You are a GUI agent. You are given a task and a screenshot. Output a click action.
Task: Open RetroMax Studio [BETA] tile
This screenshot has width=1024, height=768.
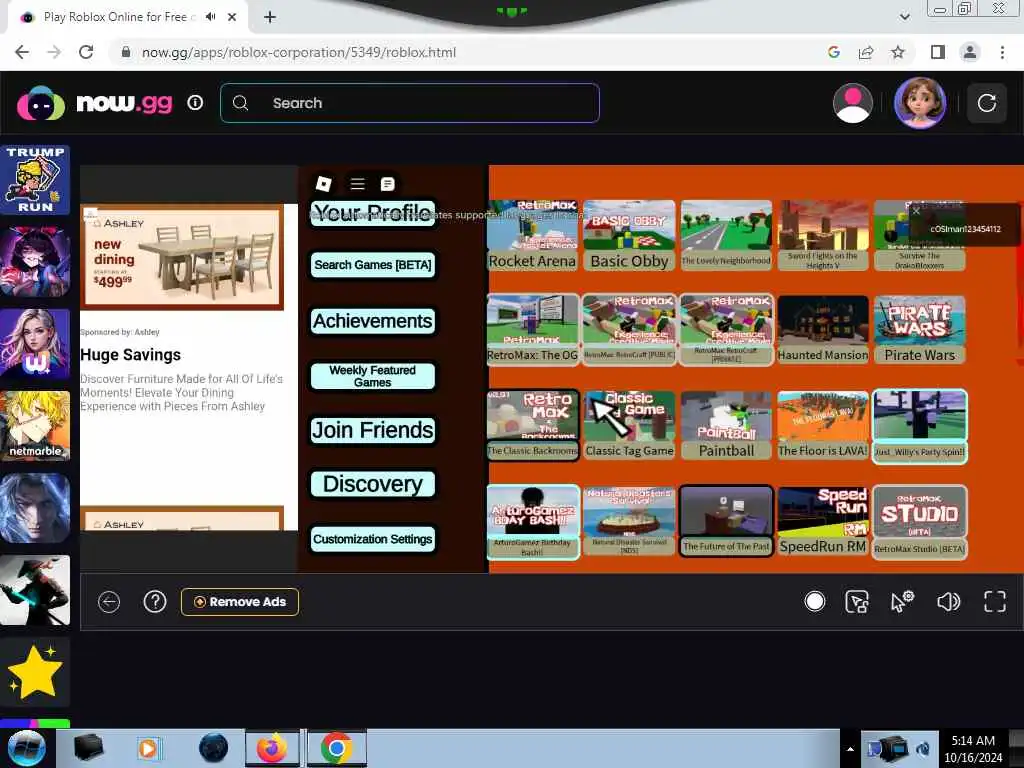pyautogui.click(x=920, y=521)
